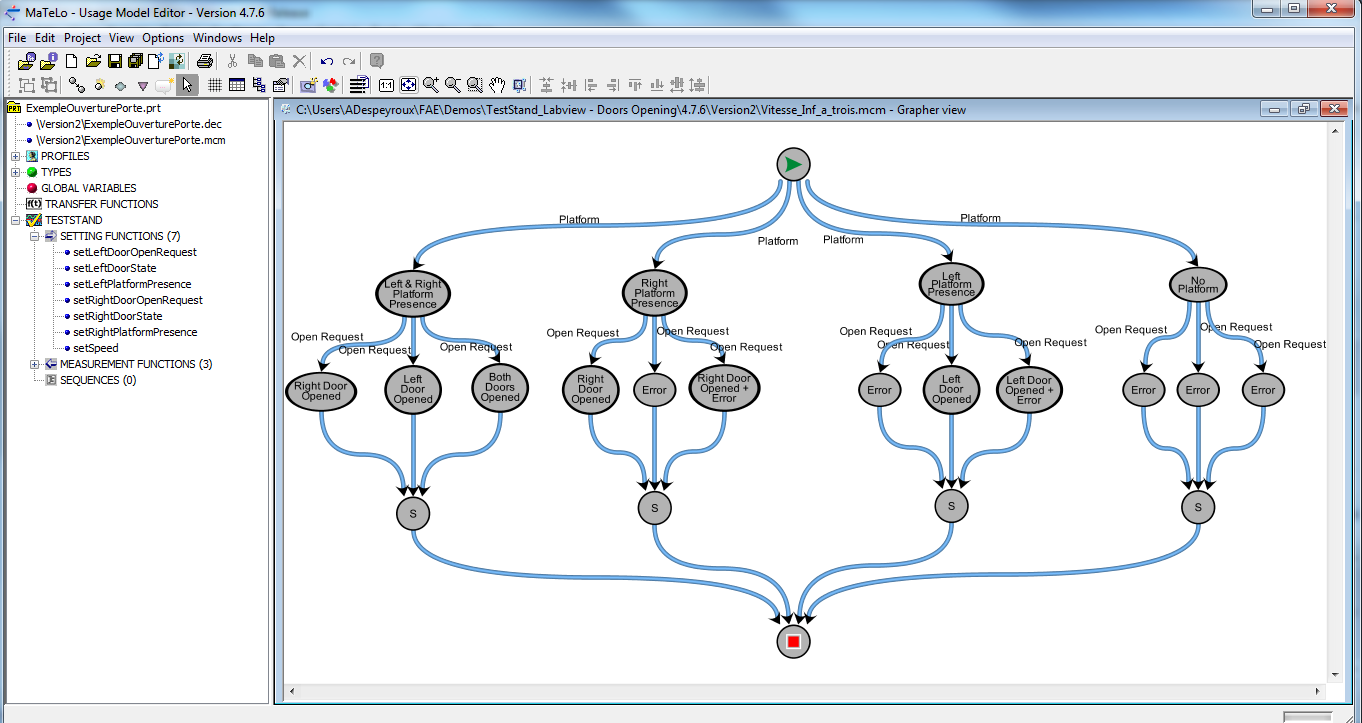Select the Zoom In magnifier tool

[x=431, y=85]
